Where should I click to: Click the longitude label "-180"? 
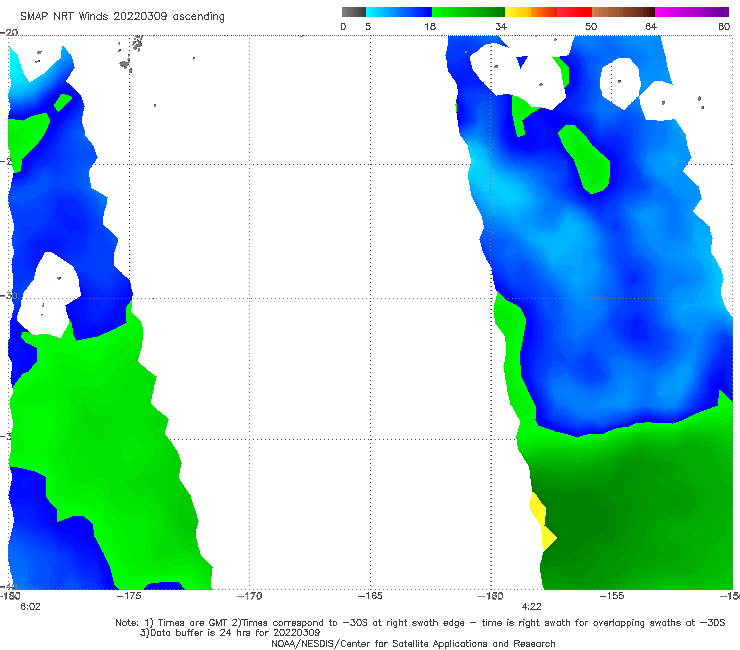click(10, 596)
